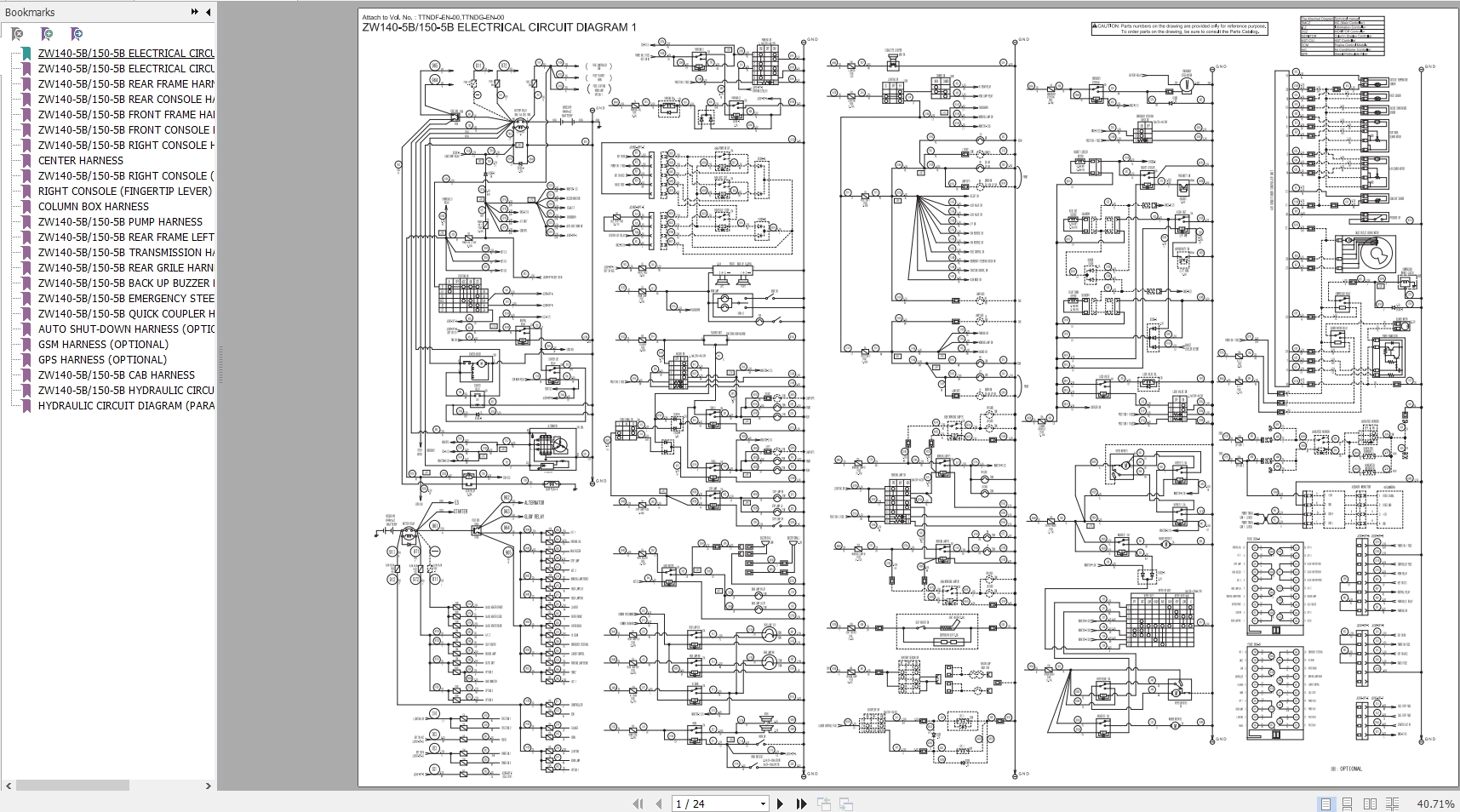Select the COLUMN BOX HARNESS bookmark
The height and width of the screenshot is (812, 1460).
click(94, 206)
